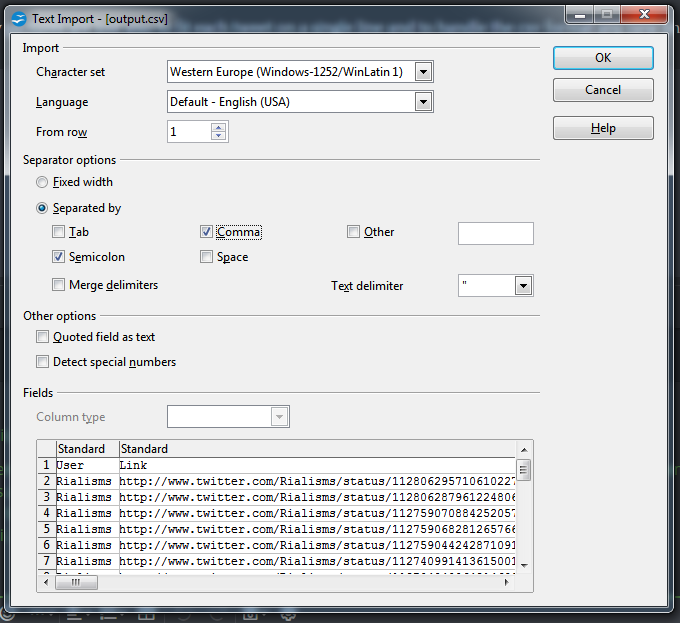
Task: Enable the Space separator checkbox
Action: coord(206,257)
